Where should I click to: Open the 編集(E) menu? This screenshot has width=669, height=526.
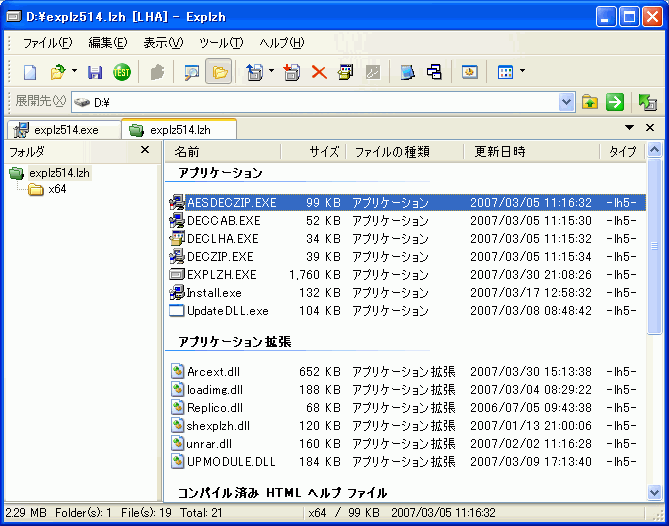(108, 43)
